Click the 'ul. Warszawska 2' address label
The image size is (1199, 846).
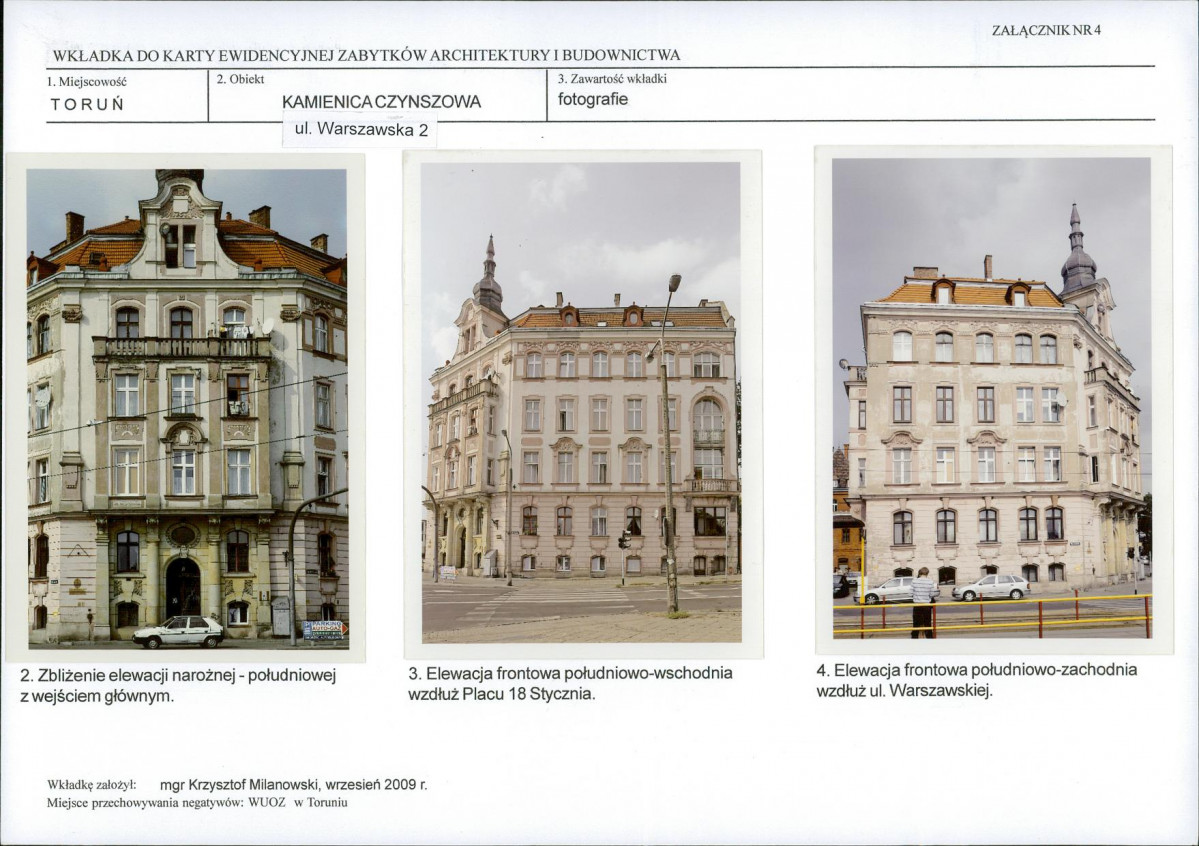(361, 129)
